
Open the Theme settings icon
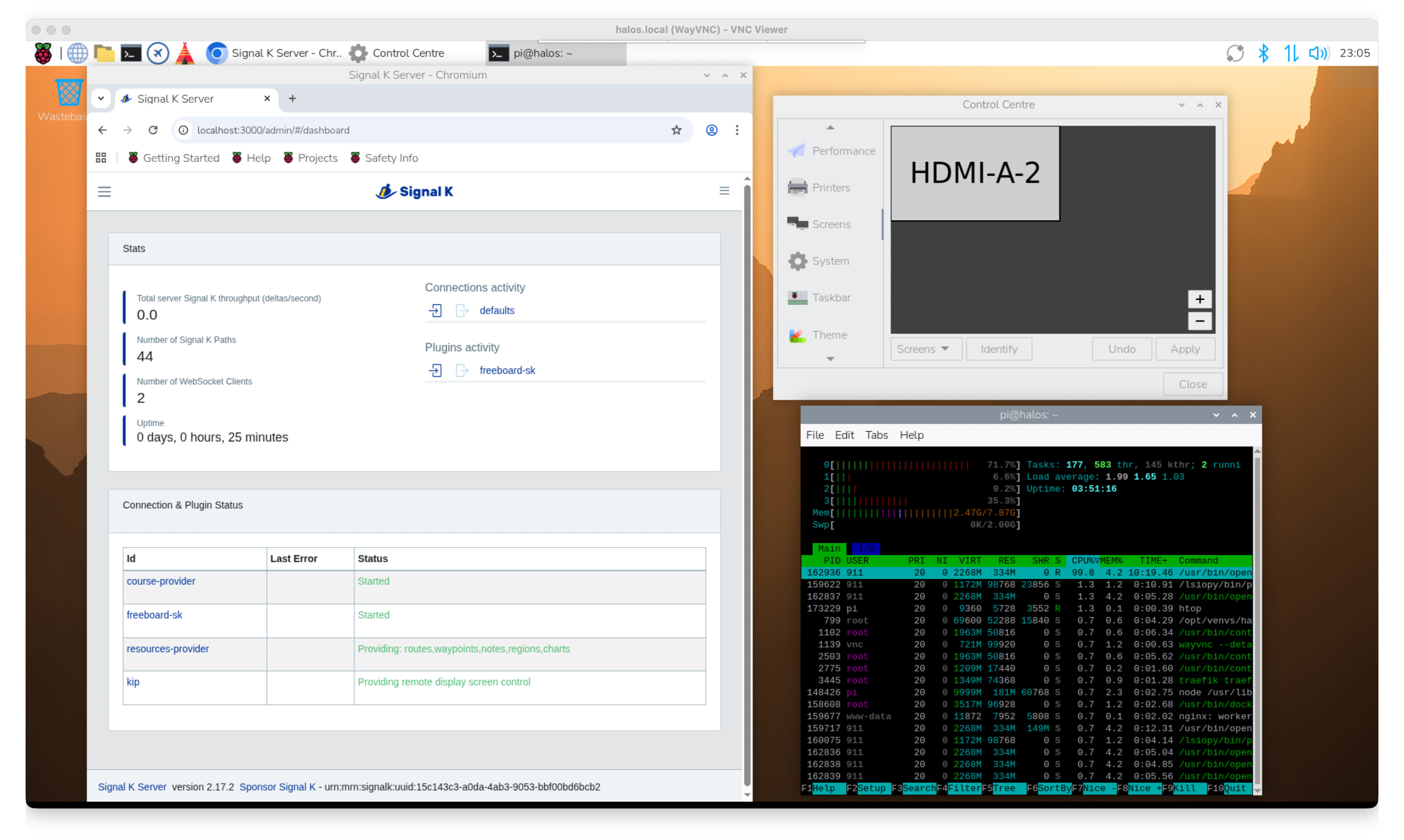click(x=798, y=334)
